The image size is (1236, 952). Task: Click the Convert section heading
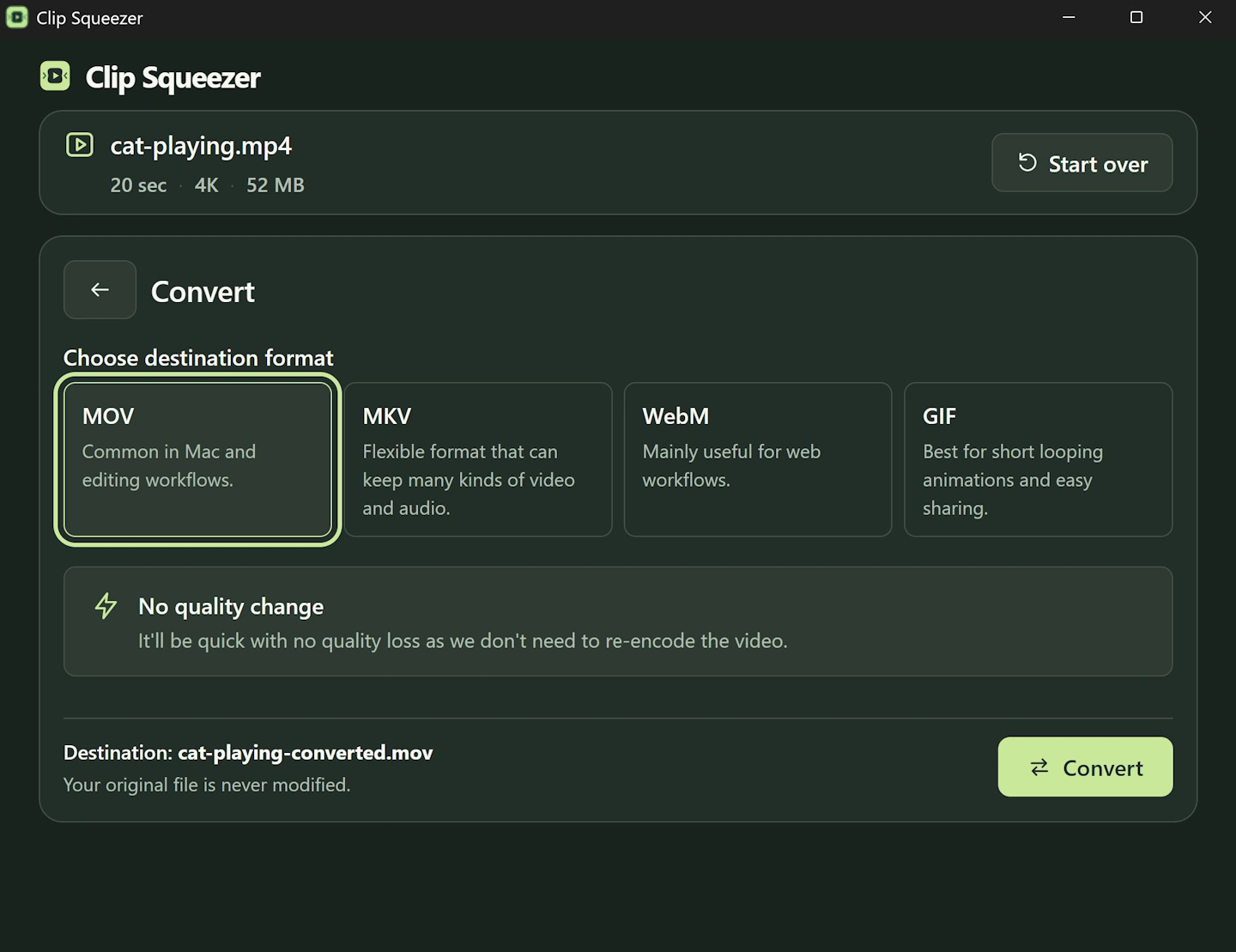tap(203, 292)
